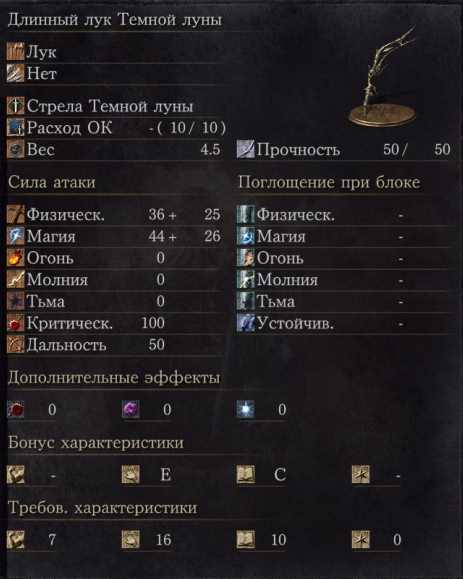Viewport: 463px width, 579px height.
Task: Select the stability guard icon beside Устойчив.
Action: (x=246, y=323)
